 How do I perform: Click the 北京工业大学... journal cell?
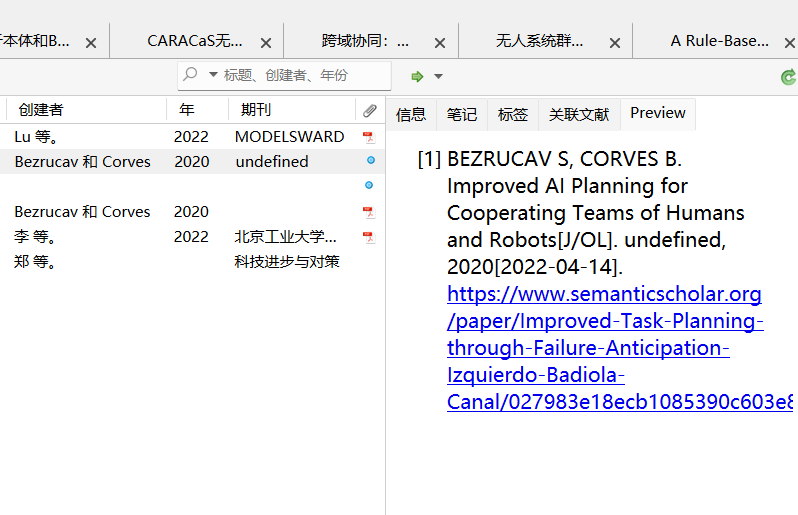285,237
